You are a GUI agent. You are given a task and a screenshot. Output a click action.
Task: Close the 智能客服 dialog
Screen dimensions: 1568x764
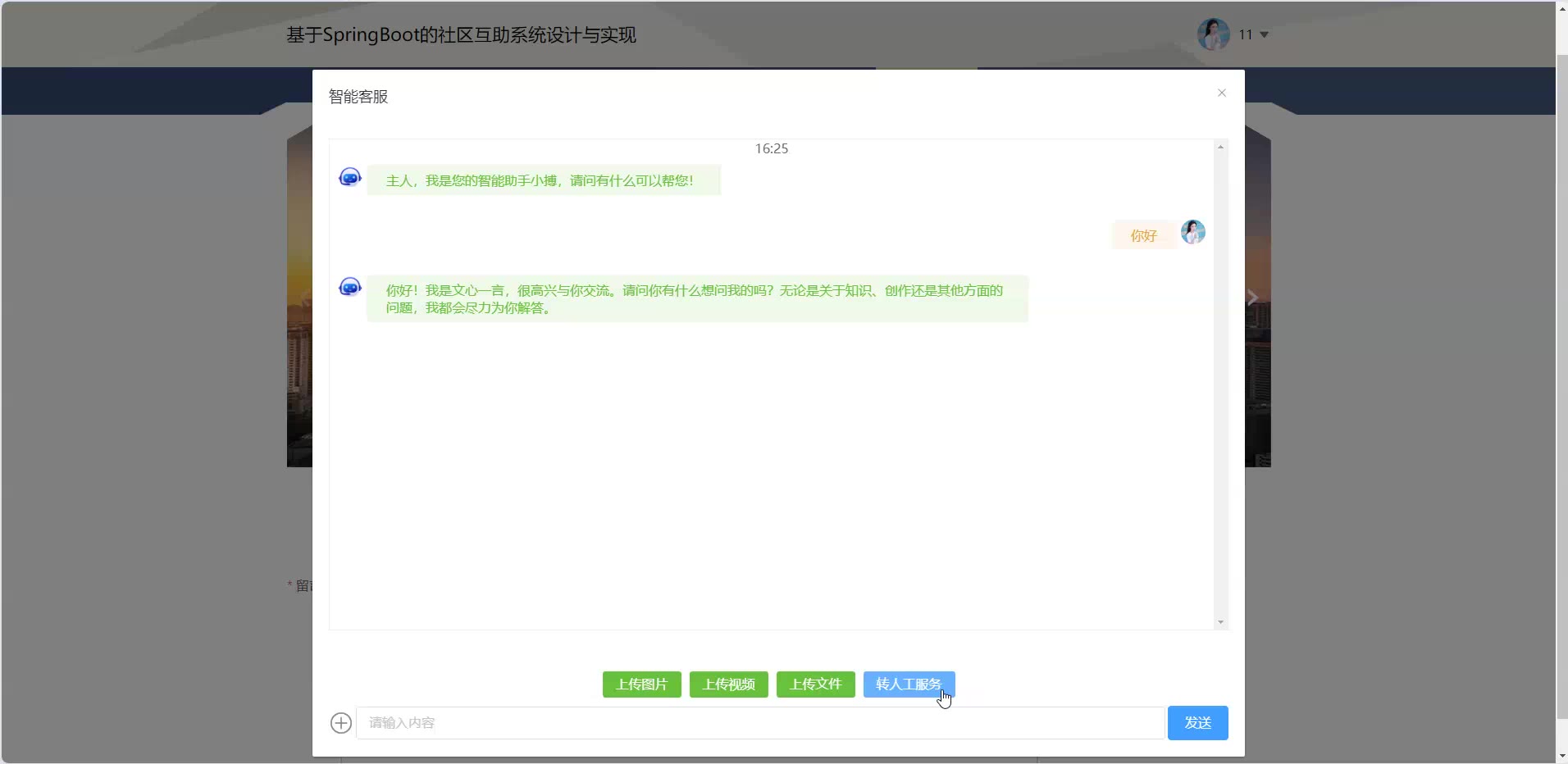pyautogui.click(x=1222, y=93)
